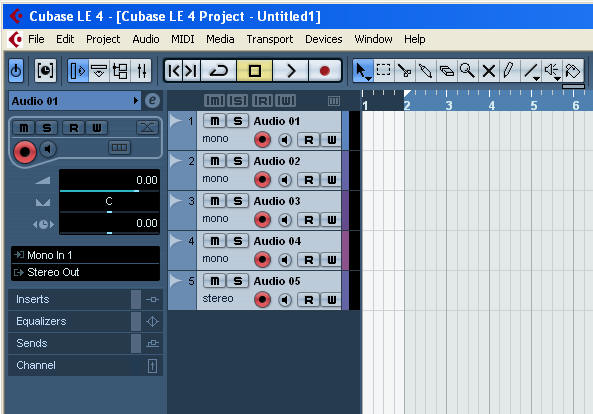Select the Split scissors tool
This screenshot has width=593, height=414.
pyautogui.click(x=404, y=71)
